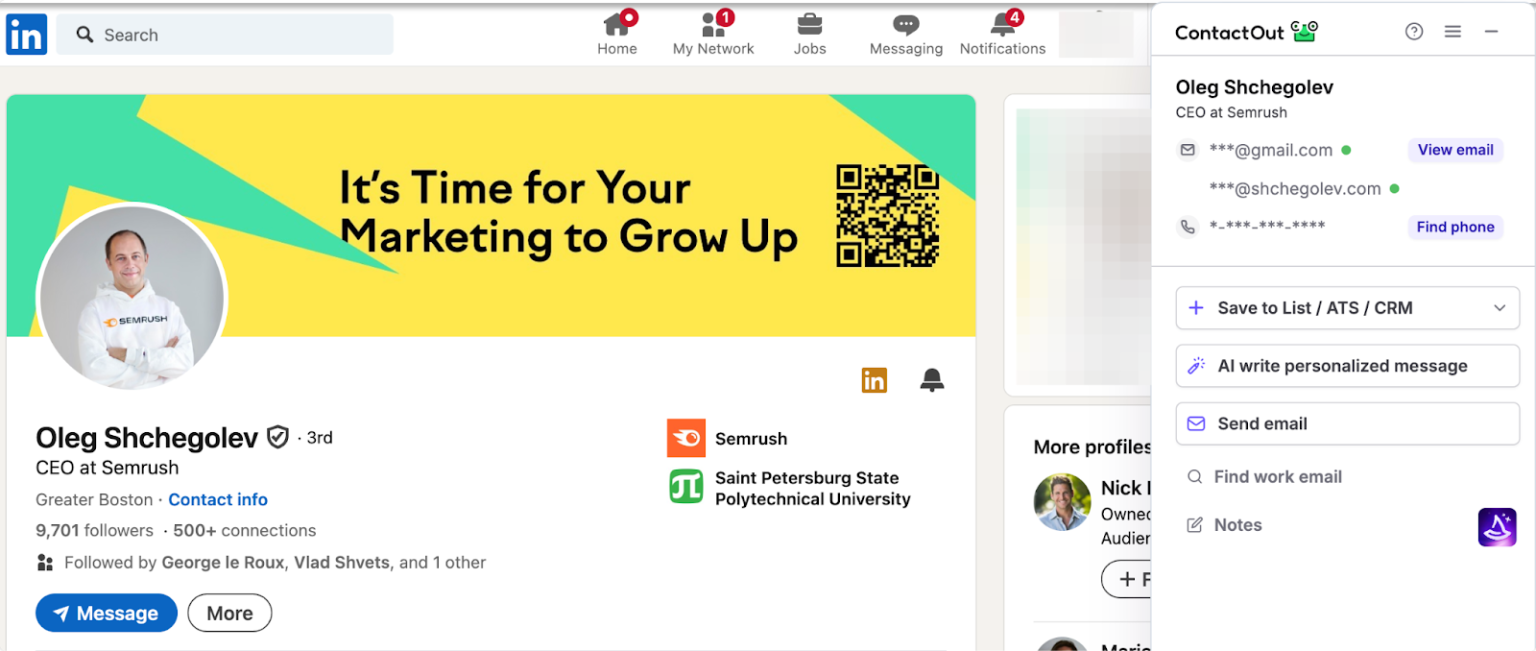Image resolution: width=1536 pixels, height=651 pixels.
Task: Open the Saint Petersburg Polytechnical University link
Action: [812, 488]
